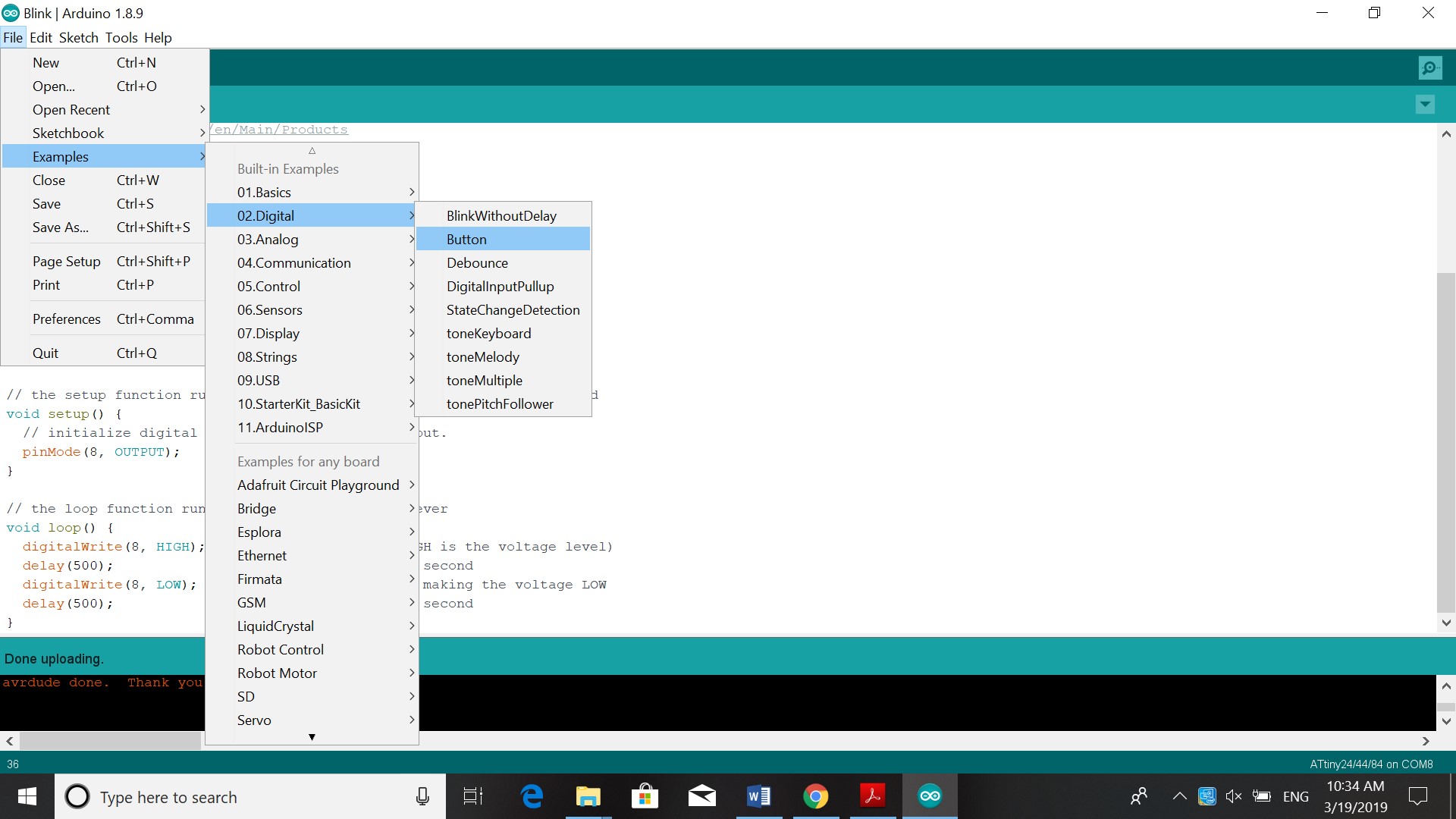The width and height of the screenshot is (1456, 819).
Task: Open the Sketch menu in the menu bar
Action: [x=78, y=37]
